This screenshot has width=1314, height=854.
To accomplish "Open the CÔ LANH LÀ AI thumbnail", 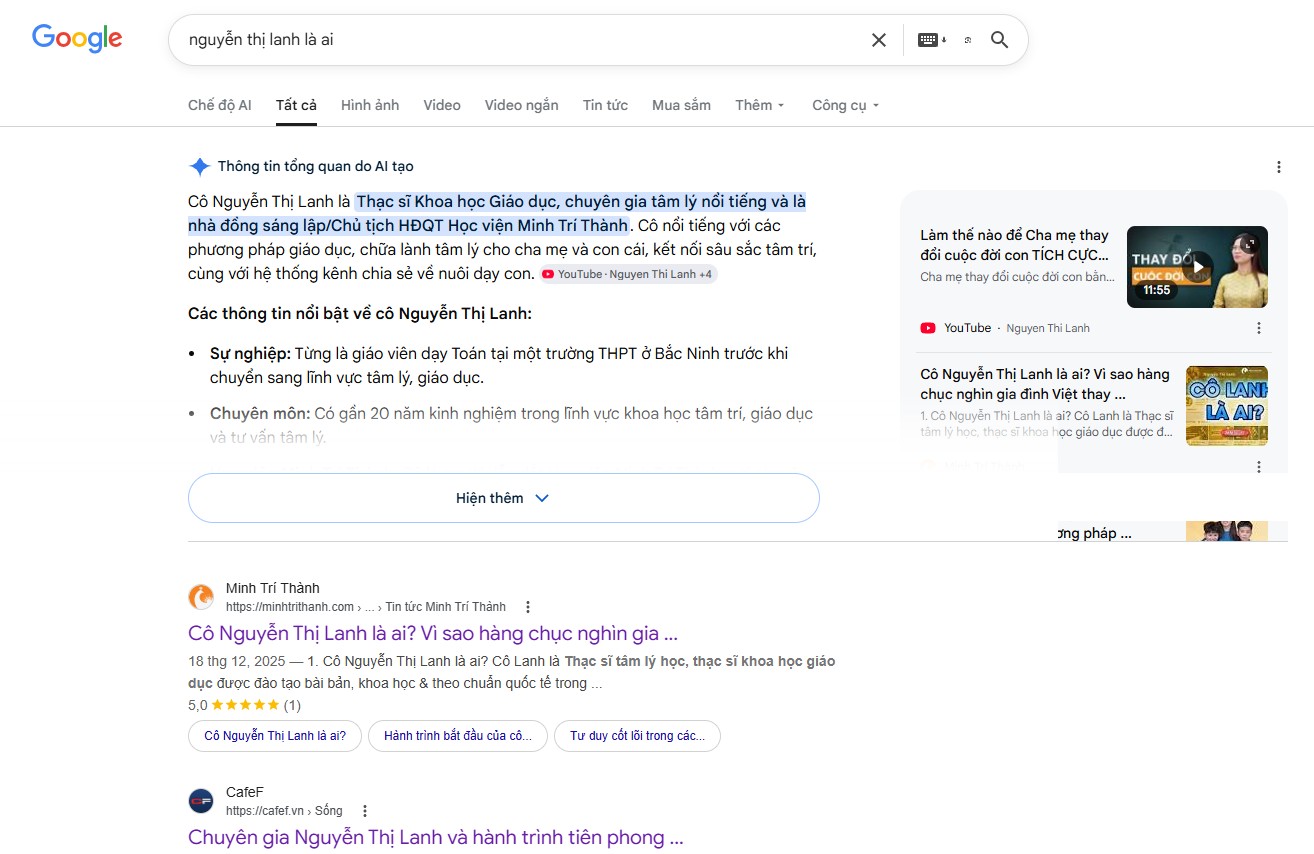I will (x=1226, y=405).
